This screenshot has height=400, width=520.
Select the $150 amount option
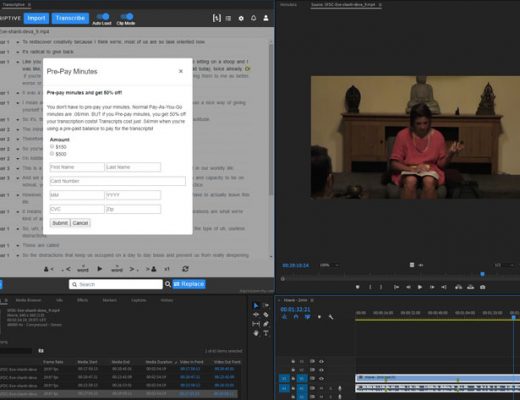[x=52, y=146]
